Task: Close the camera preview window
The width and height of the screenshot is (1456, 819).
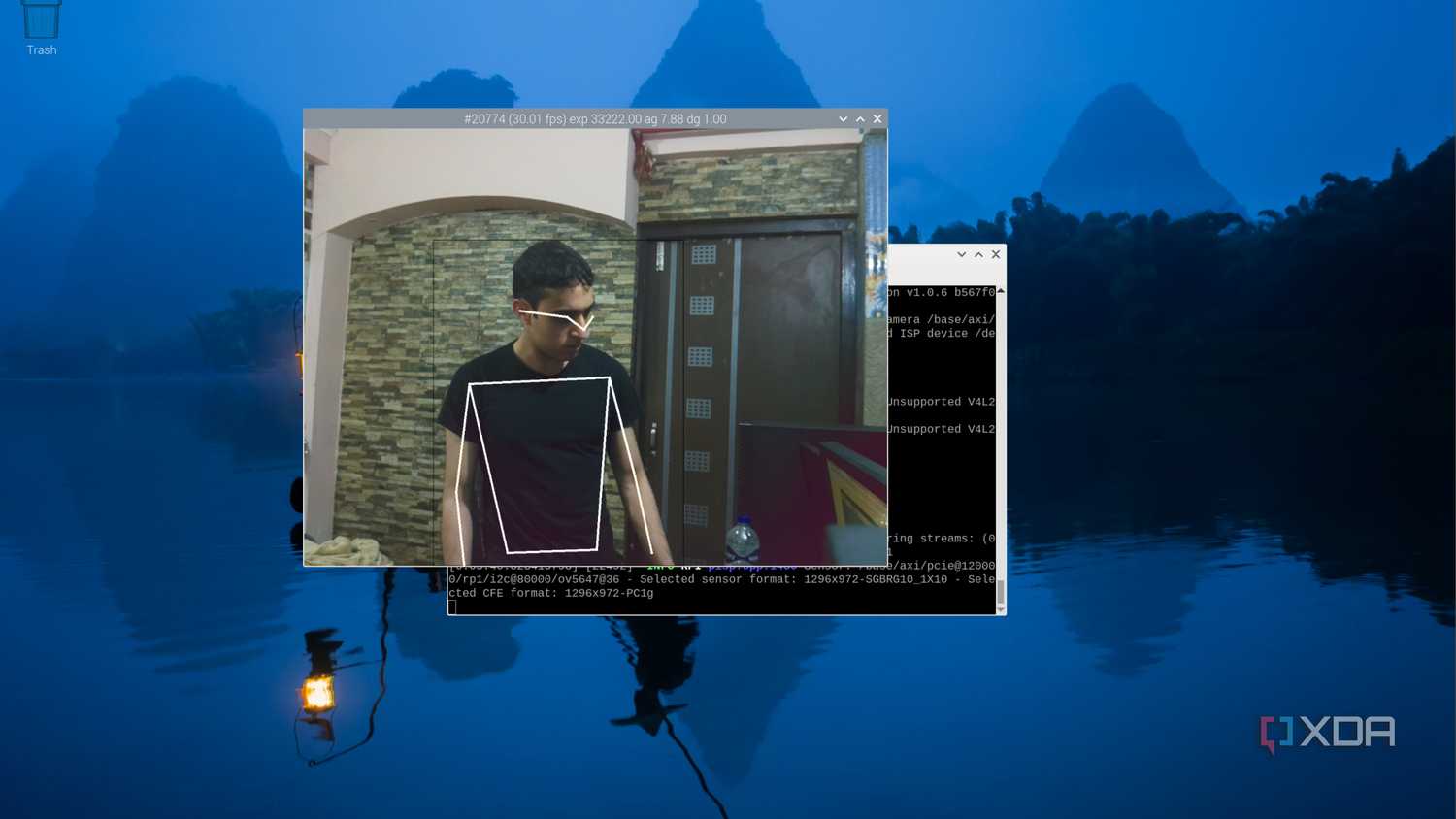Action: [877, 119]
